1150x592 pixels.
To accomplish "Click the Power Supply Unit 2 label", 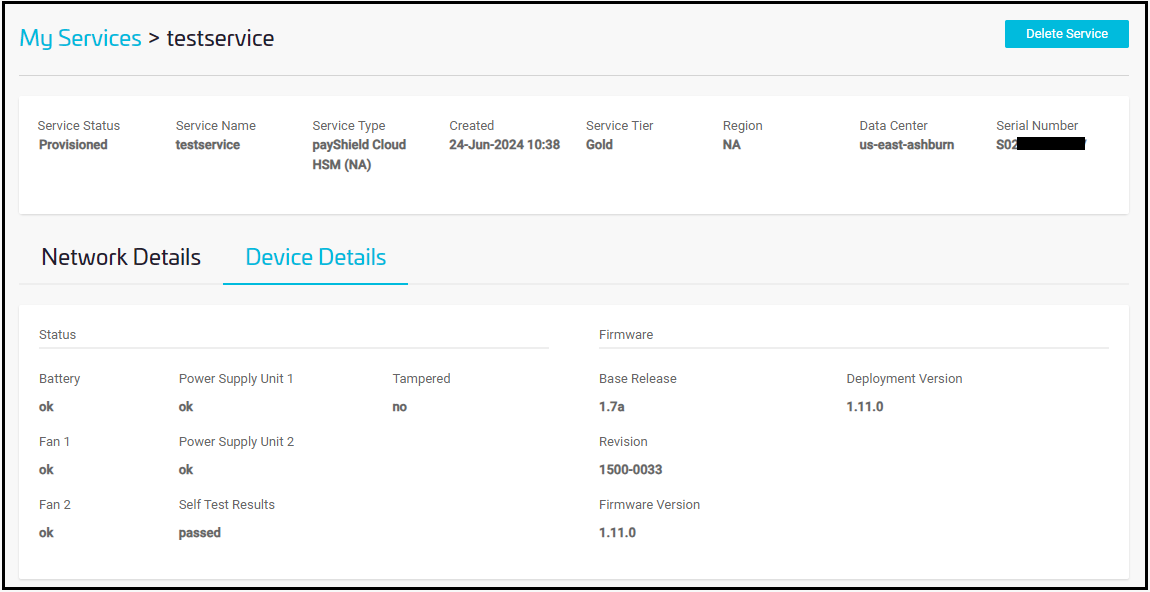I will [236, 442].
